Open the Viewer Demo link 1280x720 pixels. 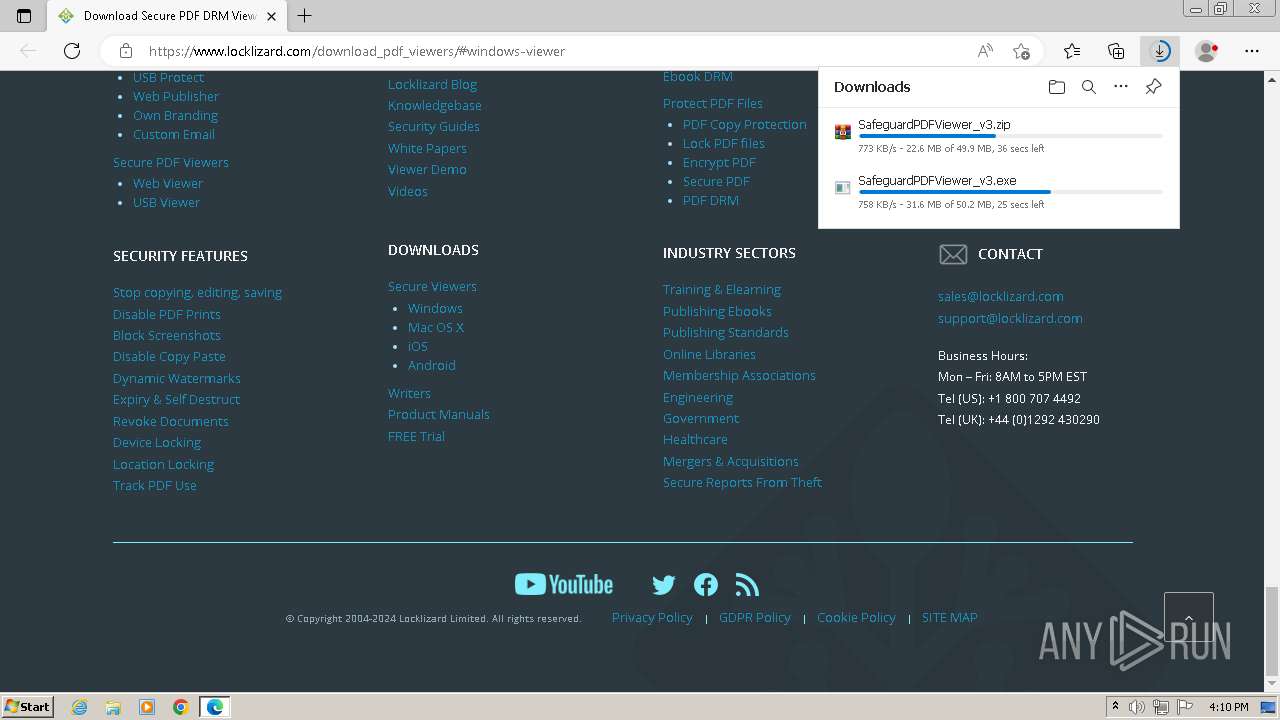(427, 169)
